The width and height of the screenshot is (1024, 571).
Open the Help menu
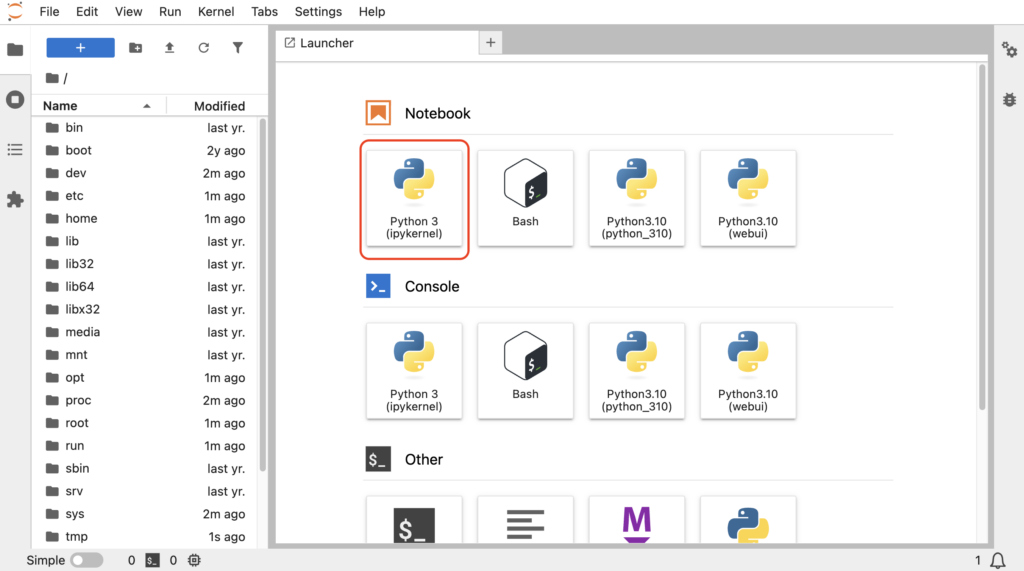[372, 12]
